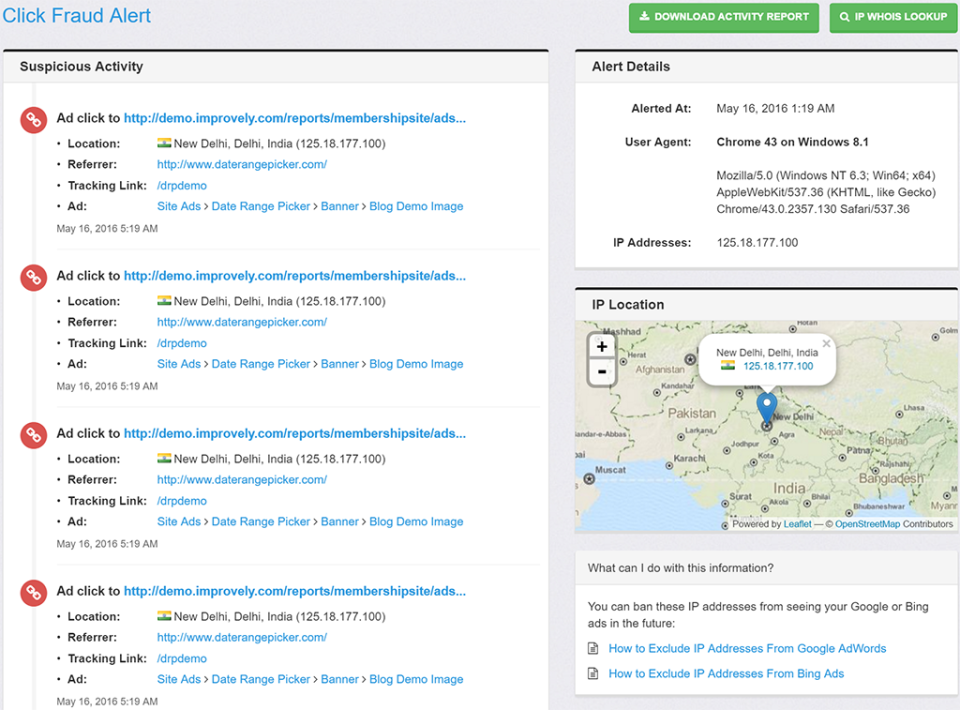Open the IP Whois Lookup
960x710 pixels.
coord(893,17)
